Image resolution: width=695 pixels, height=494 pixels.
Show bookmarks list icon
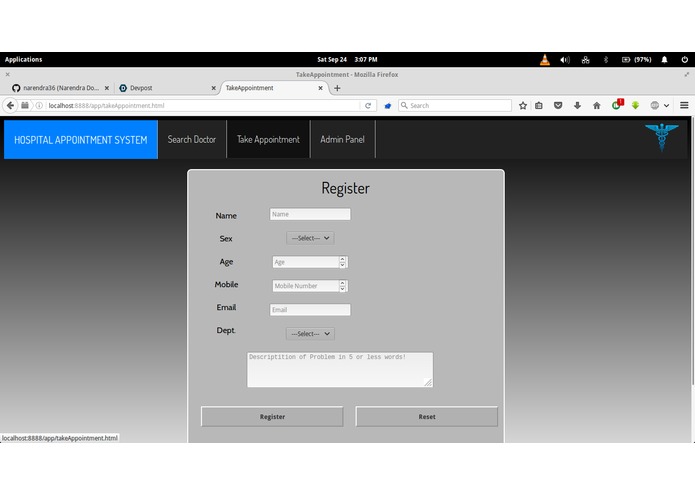539,105
